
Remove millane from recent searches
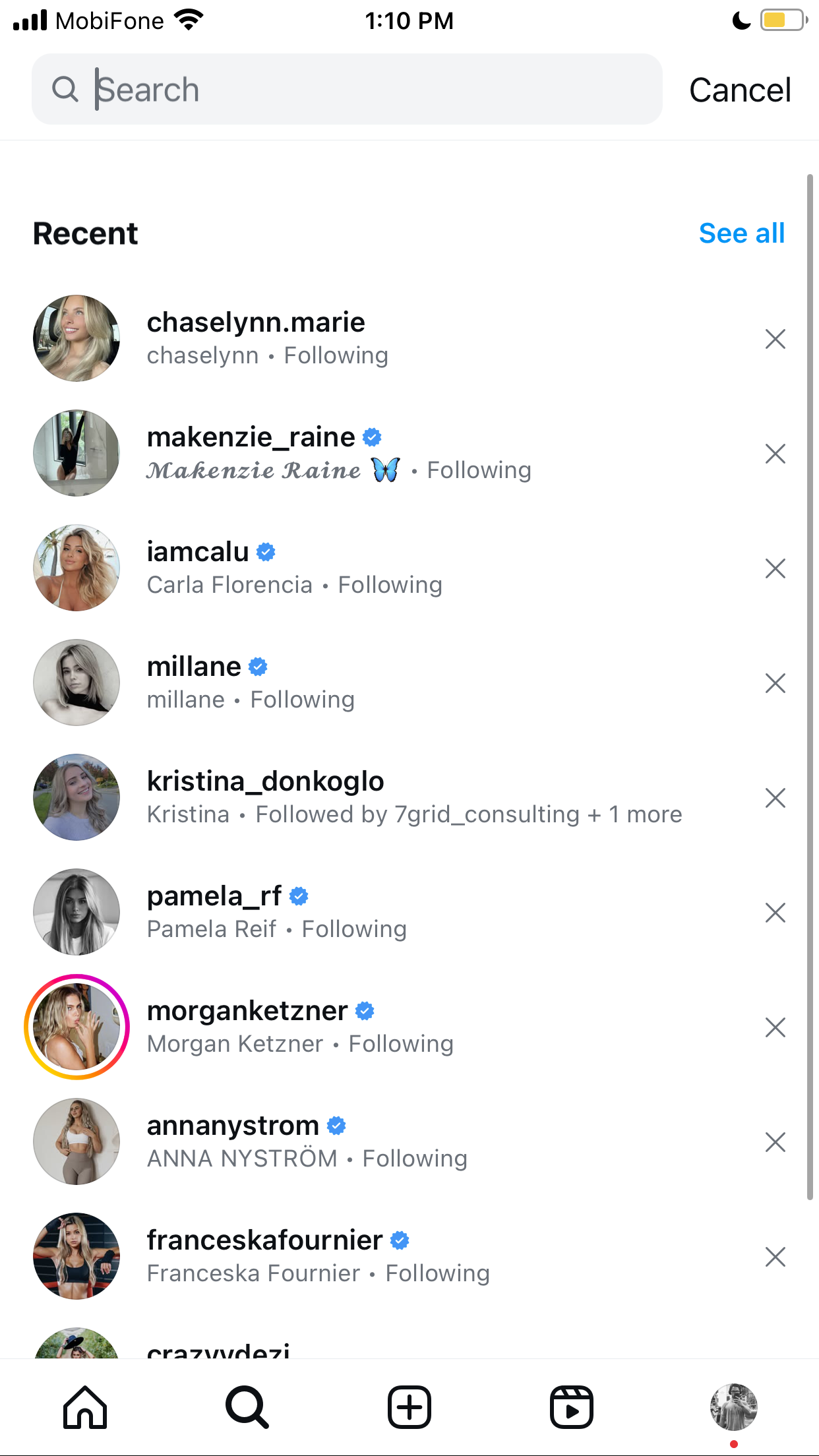[x=775, y=683]
